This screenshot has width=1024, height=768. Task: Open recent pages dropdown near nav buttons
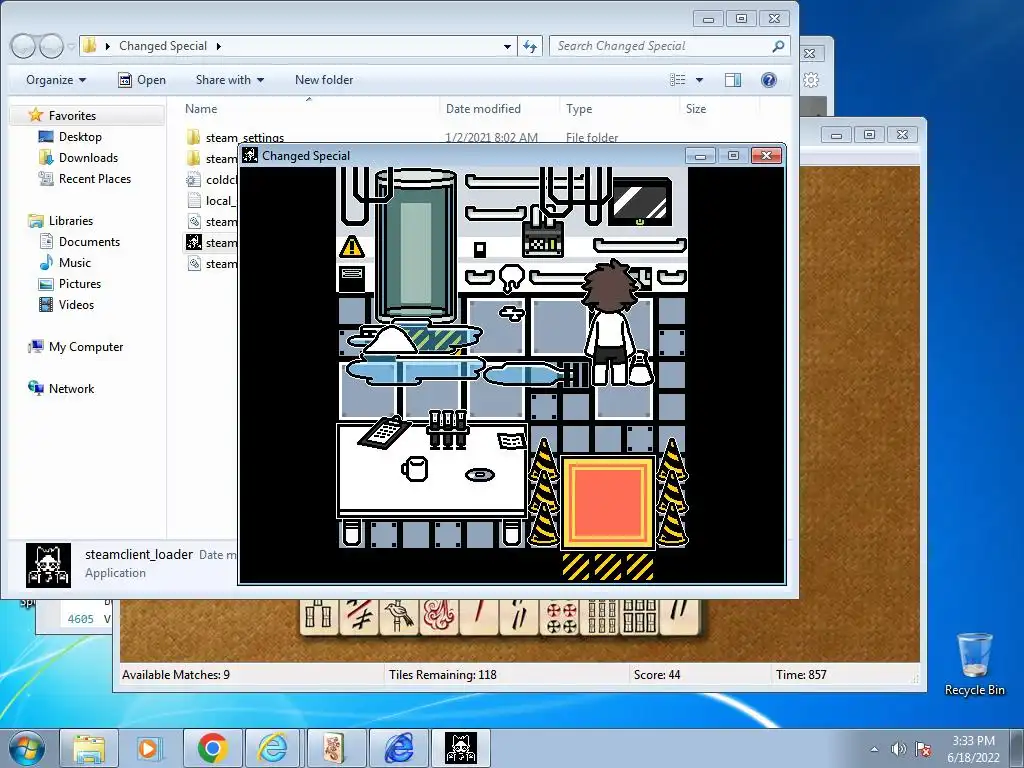point(71,46)
